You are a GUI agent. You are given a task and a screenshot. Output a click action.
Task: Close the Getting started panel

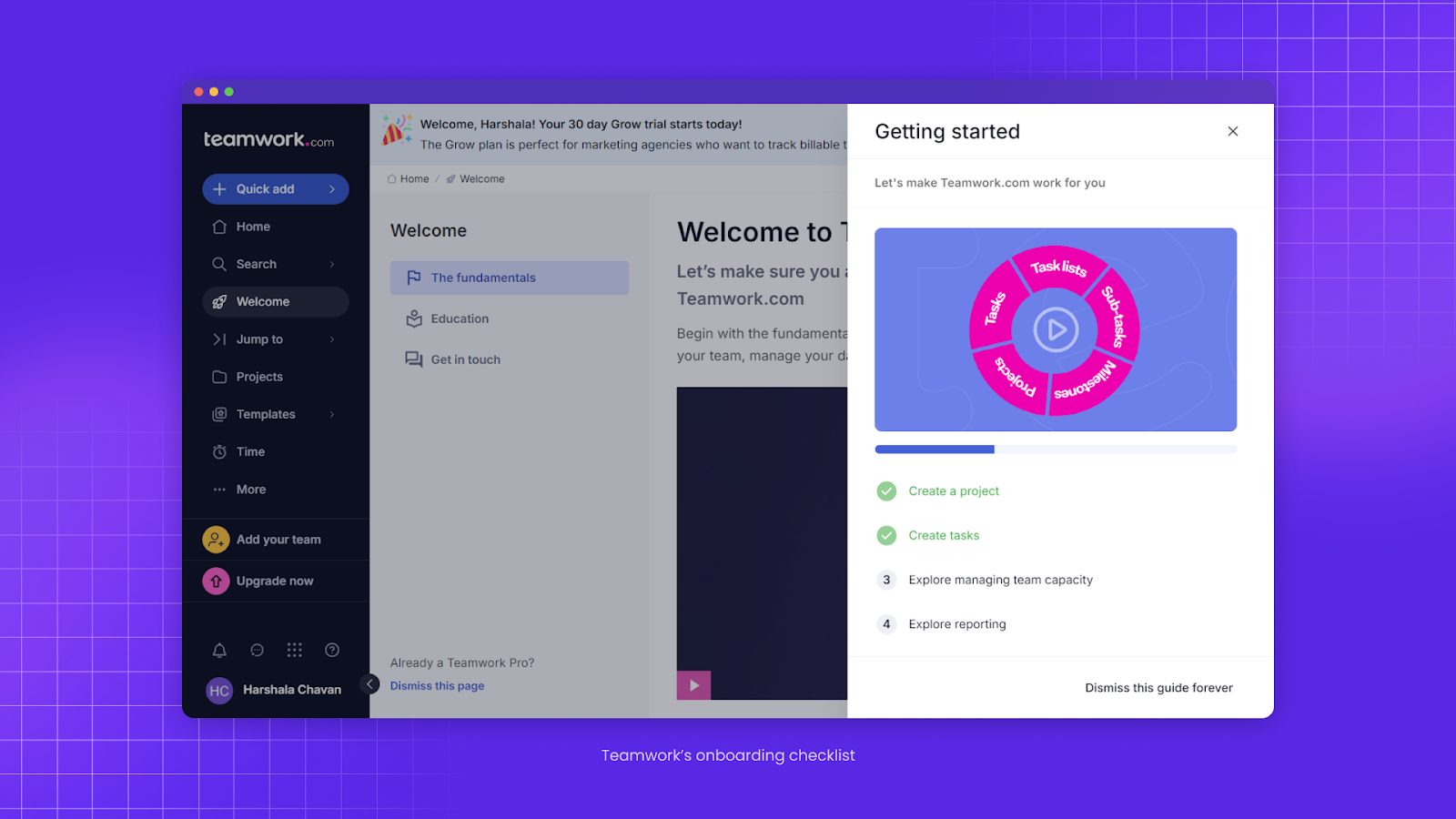(1233, 131)
